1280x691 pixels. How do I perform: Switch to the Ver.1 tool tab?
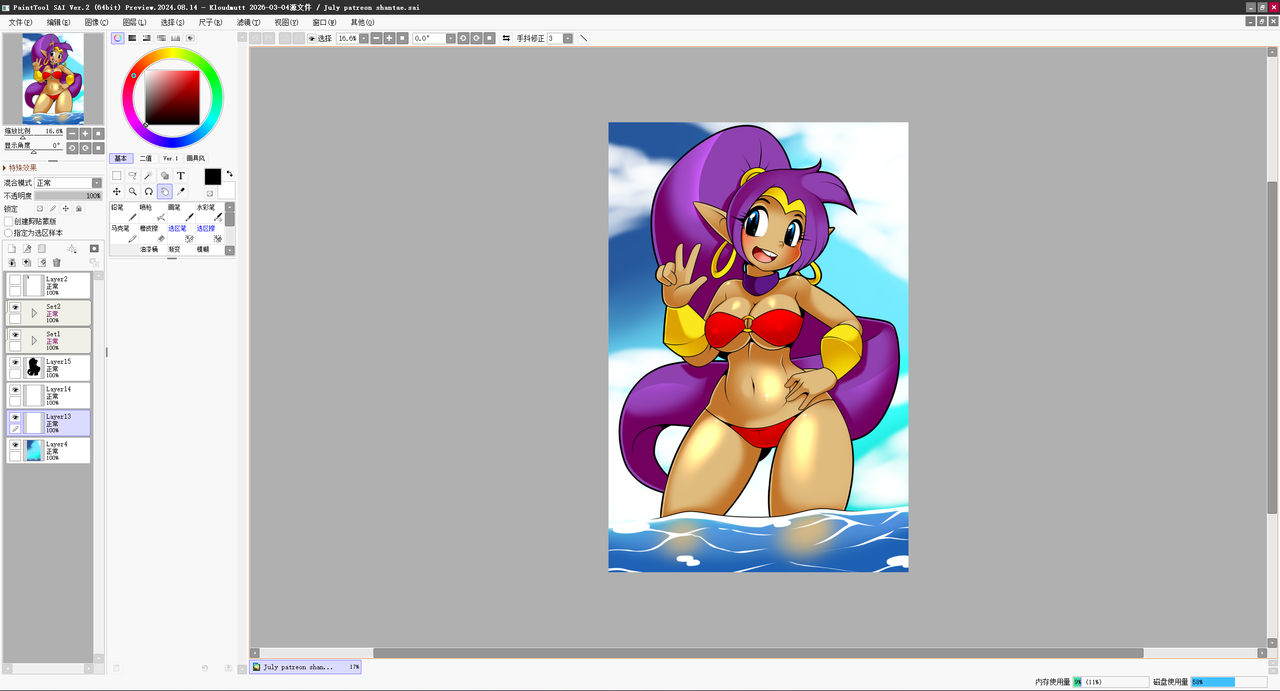170,158
